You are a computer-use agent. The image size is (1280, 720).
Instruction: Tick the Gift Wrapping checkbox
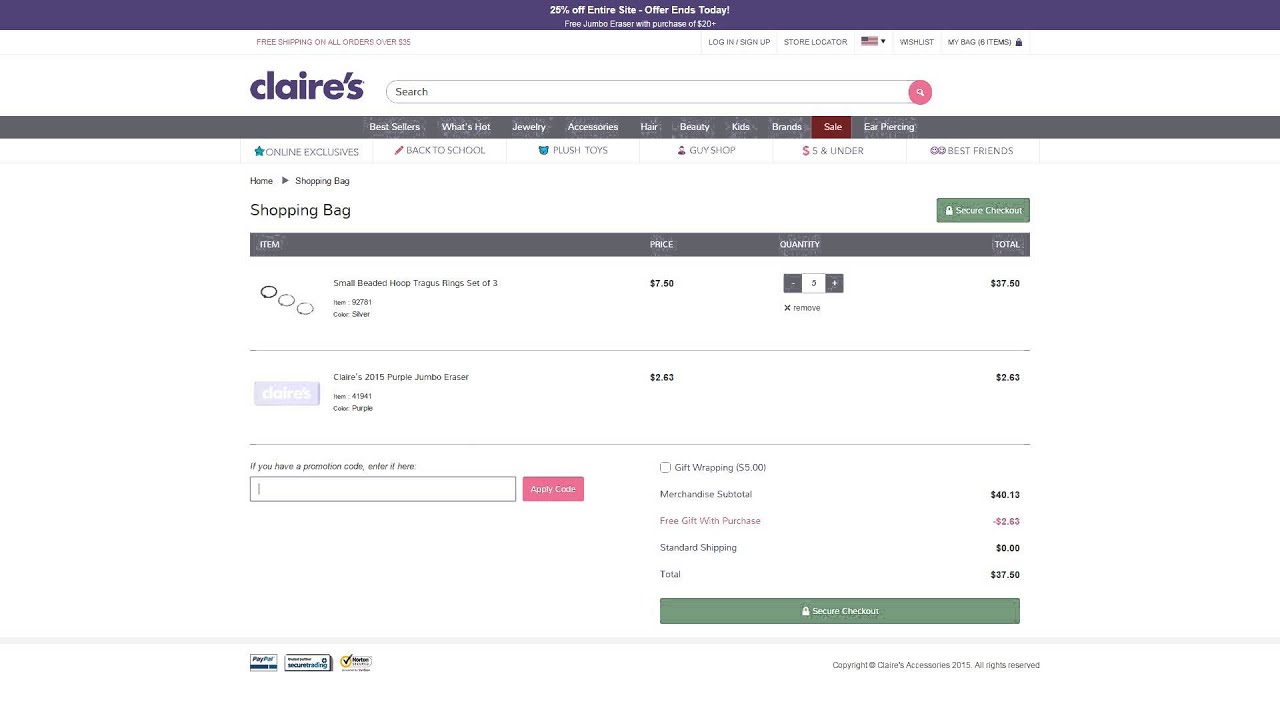(665, 467)
